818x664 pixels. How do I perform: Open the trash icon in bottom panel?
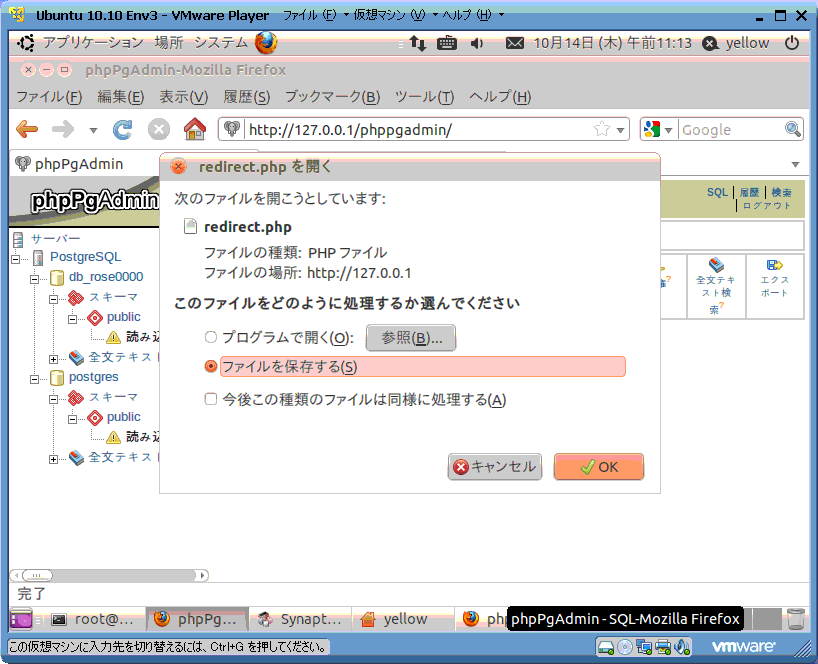[x=796, y=619]
